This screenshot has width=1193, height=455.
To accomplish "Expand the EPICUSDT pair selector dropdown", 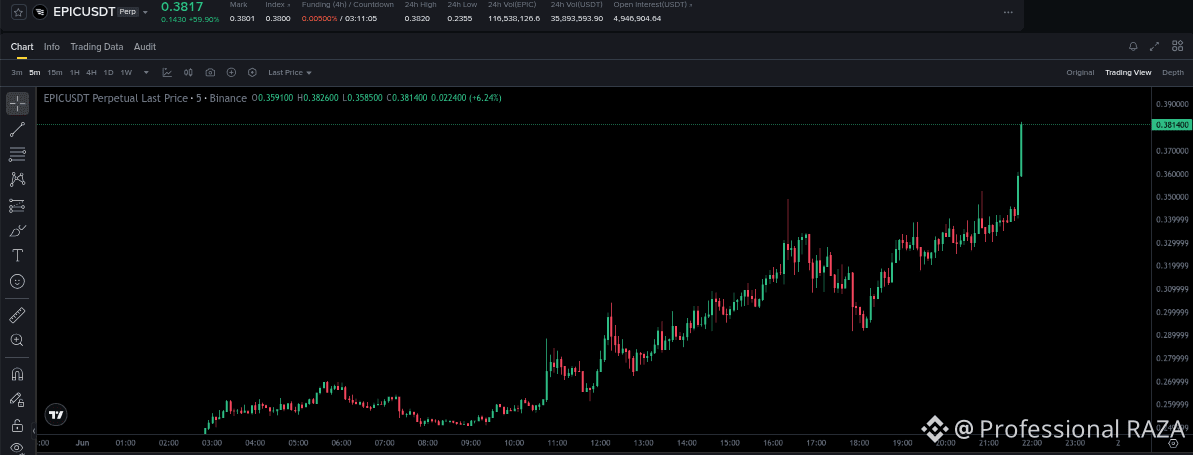I will coord(145,12).
